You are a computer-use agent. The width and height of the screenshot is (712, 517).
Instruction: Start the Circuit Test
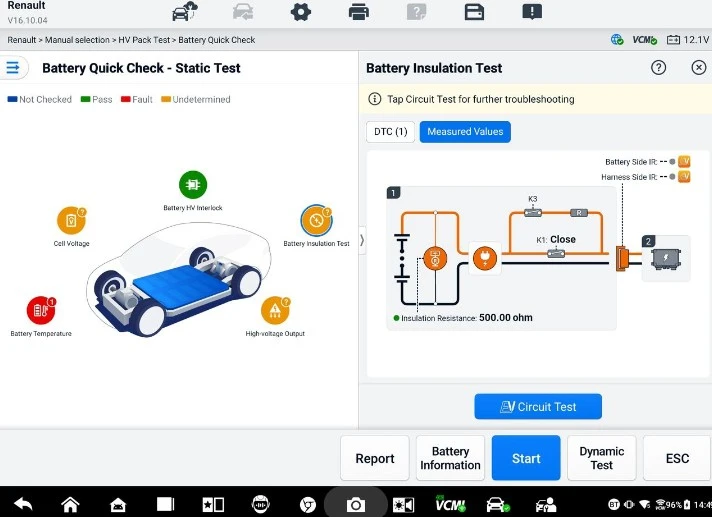coord(538,406)
